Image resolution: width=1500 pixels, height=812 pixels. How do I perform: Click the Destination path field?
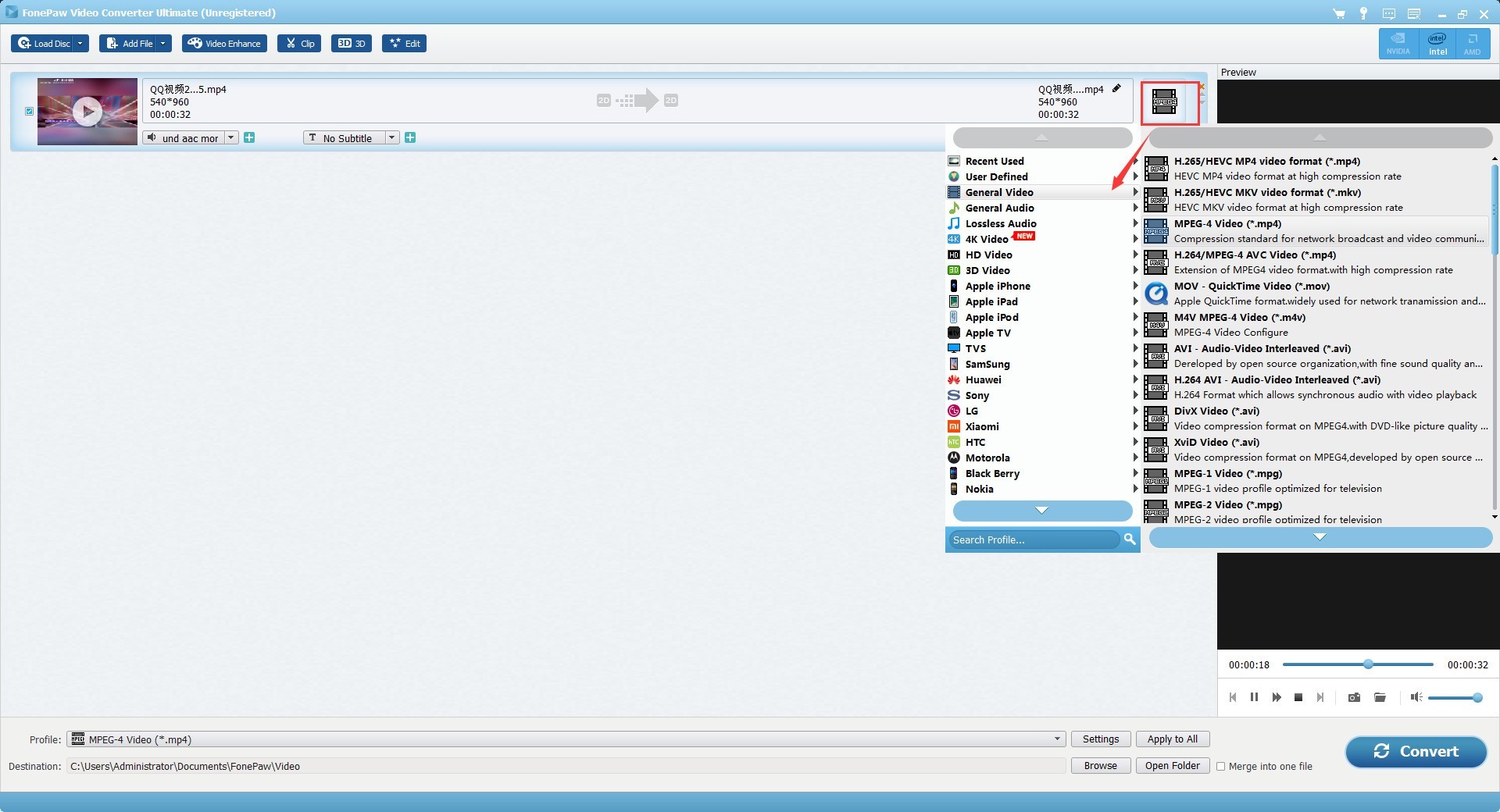pos(566,766)
